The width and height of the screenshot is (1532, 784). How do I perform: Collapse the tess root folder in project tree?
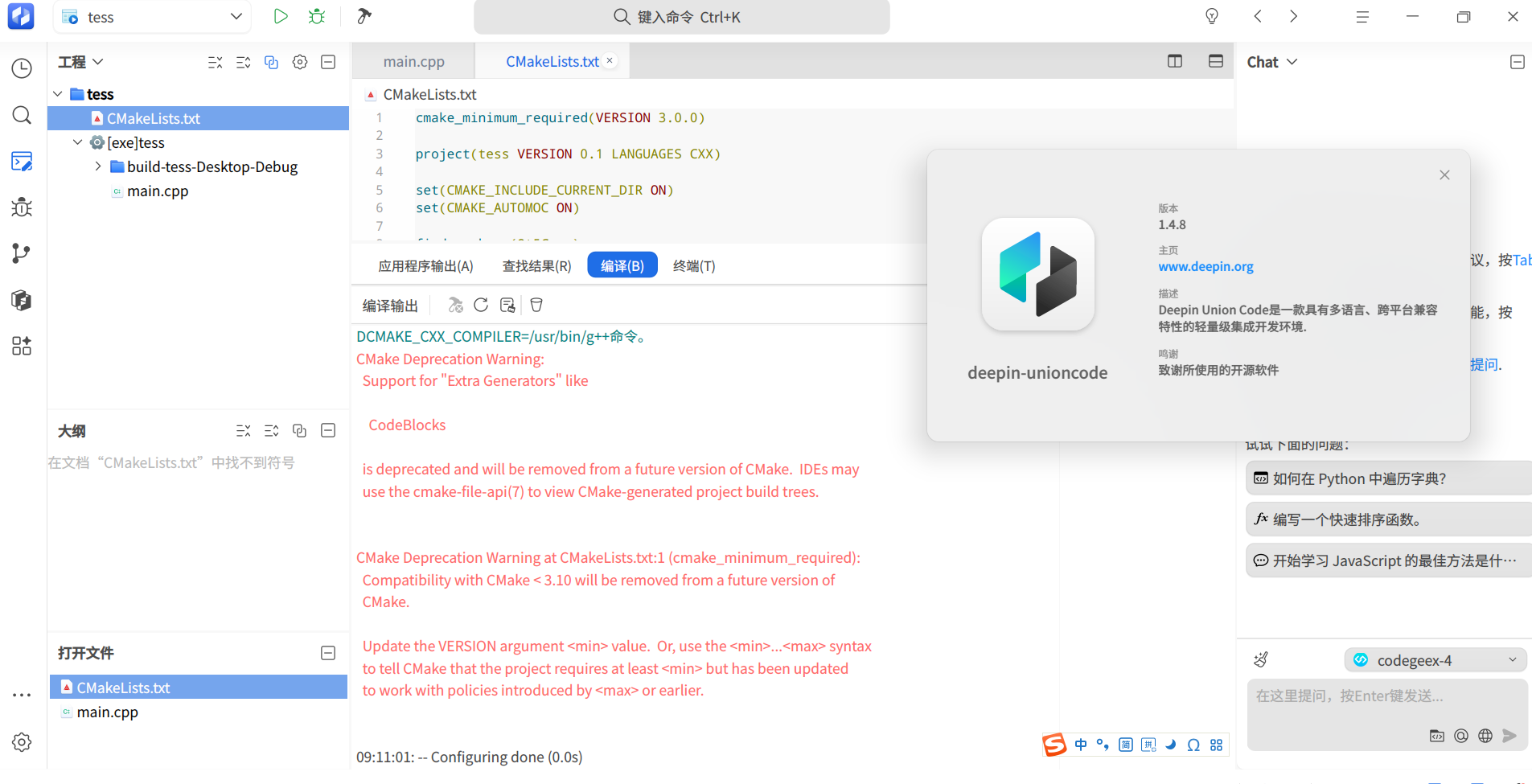[58, 94]
